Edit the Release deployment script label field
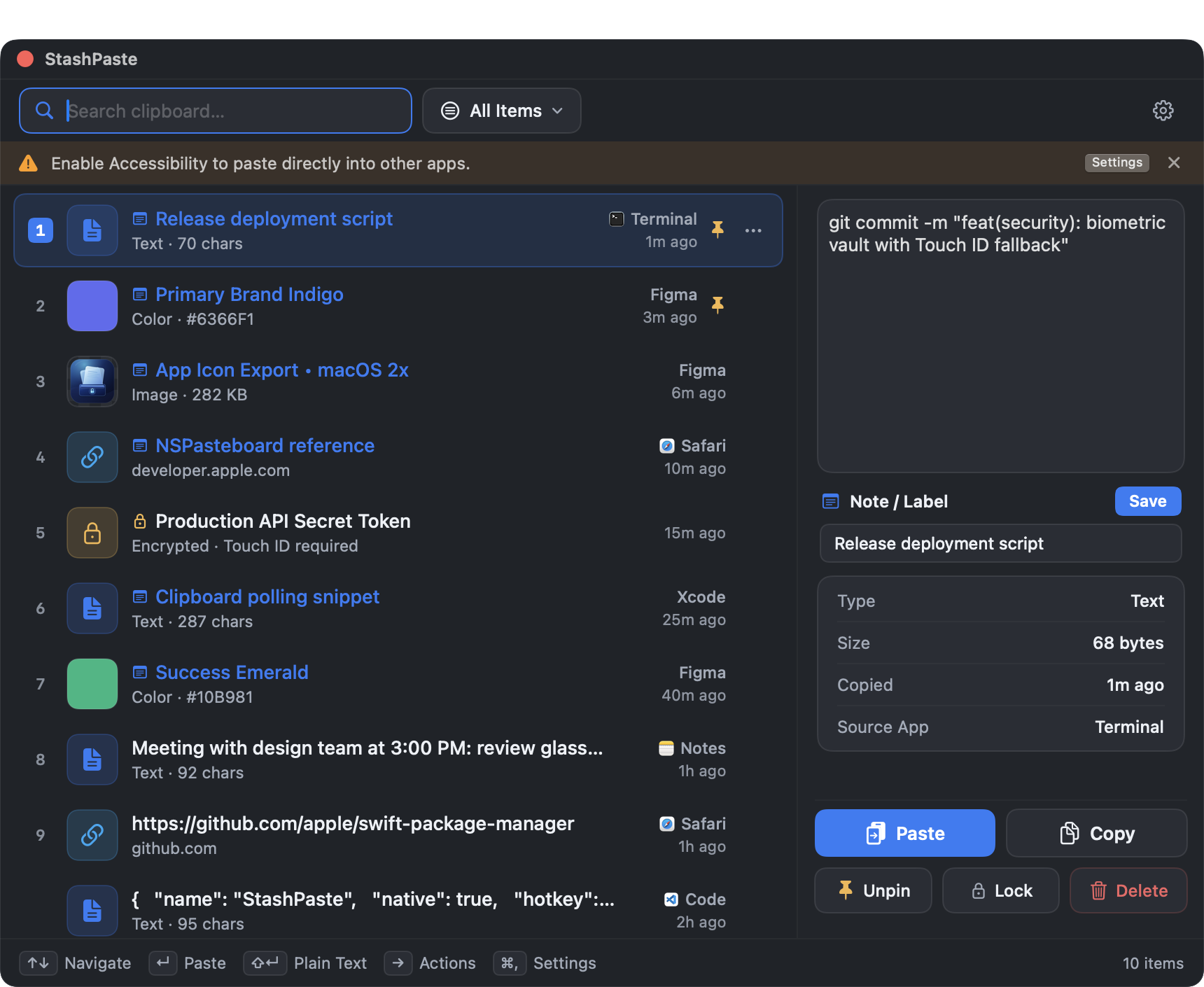 click(1000, 543)
